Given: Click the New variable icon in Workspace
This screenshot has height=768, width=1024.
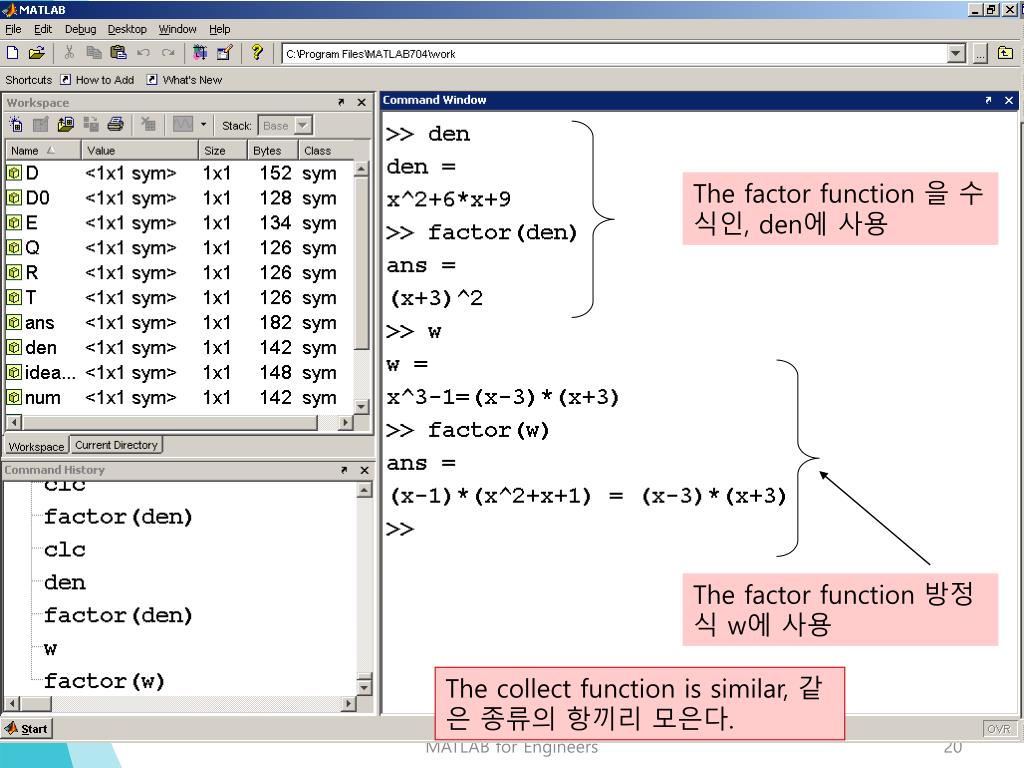Looking at the screenshot, I should click(x=16, y=124).
